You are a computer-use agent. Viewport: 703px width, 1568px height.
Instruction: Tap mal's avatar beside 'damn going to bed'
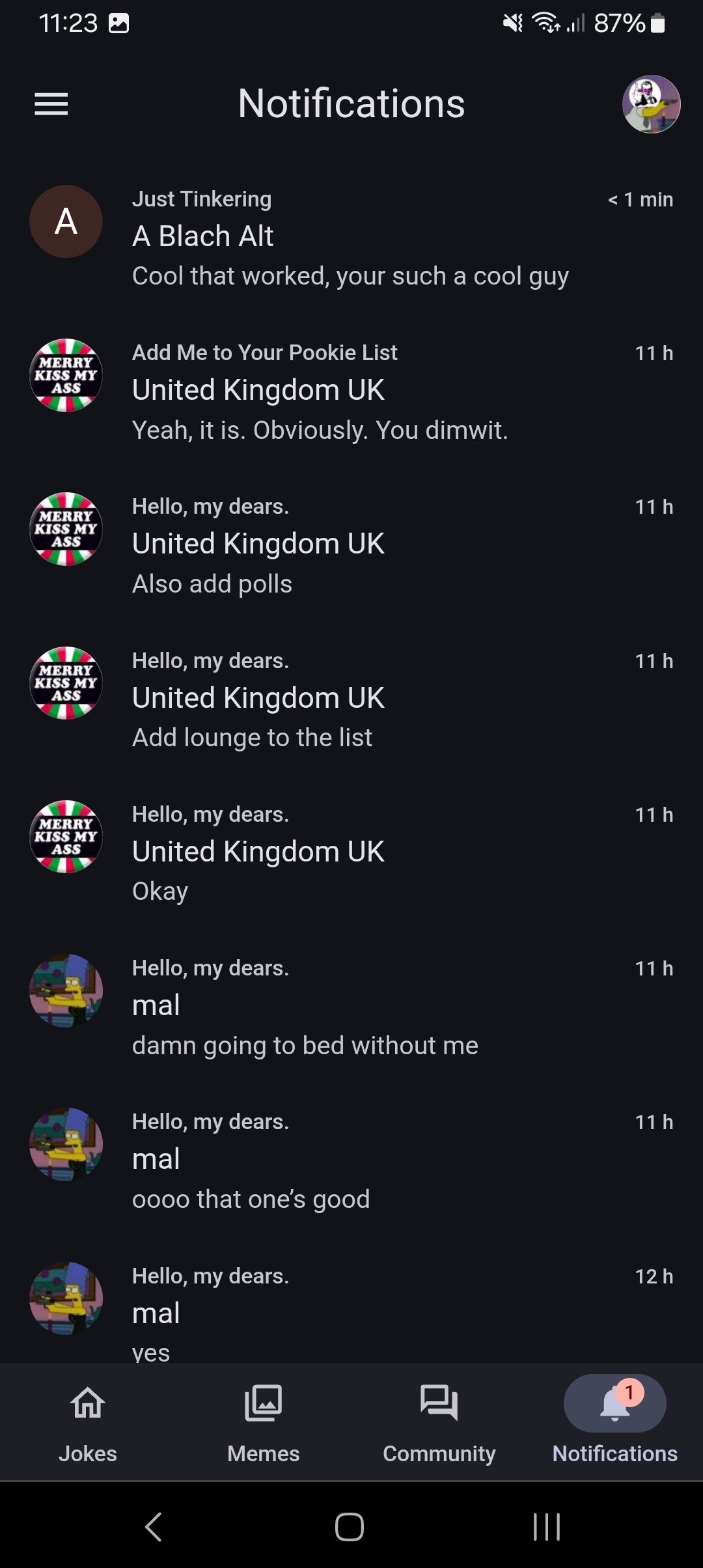66,990
